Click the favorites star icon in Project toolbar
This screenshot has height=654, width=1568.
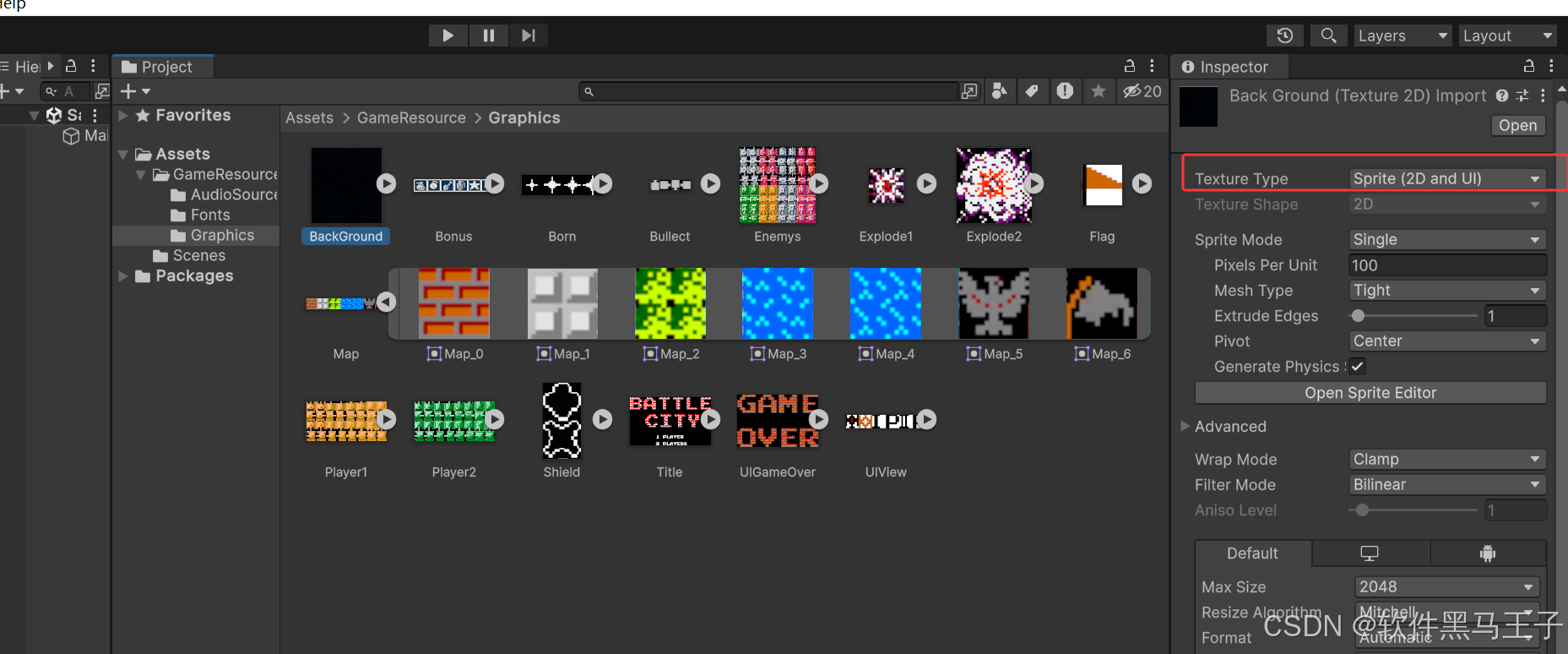(x=1098, y=91)
